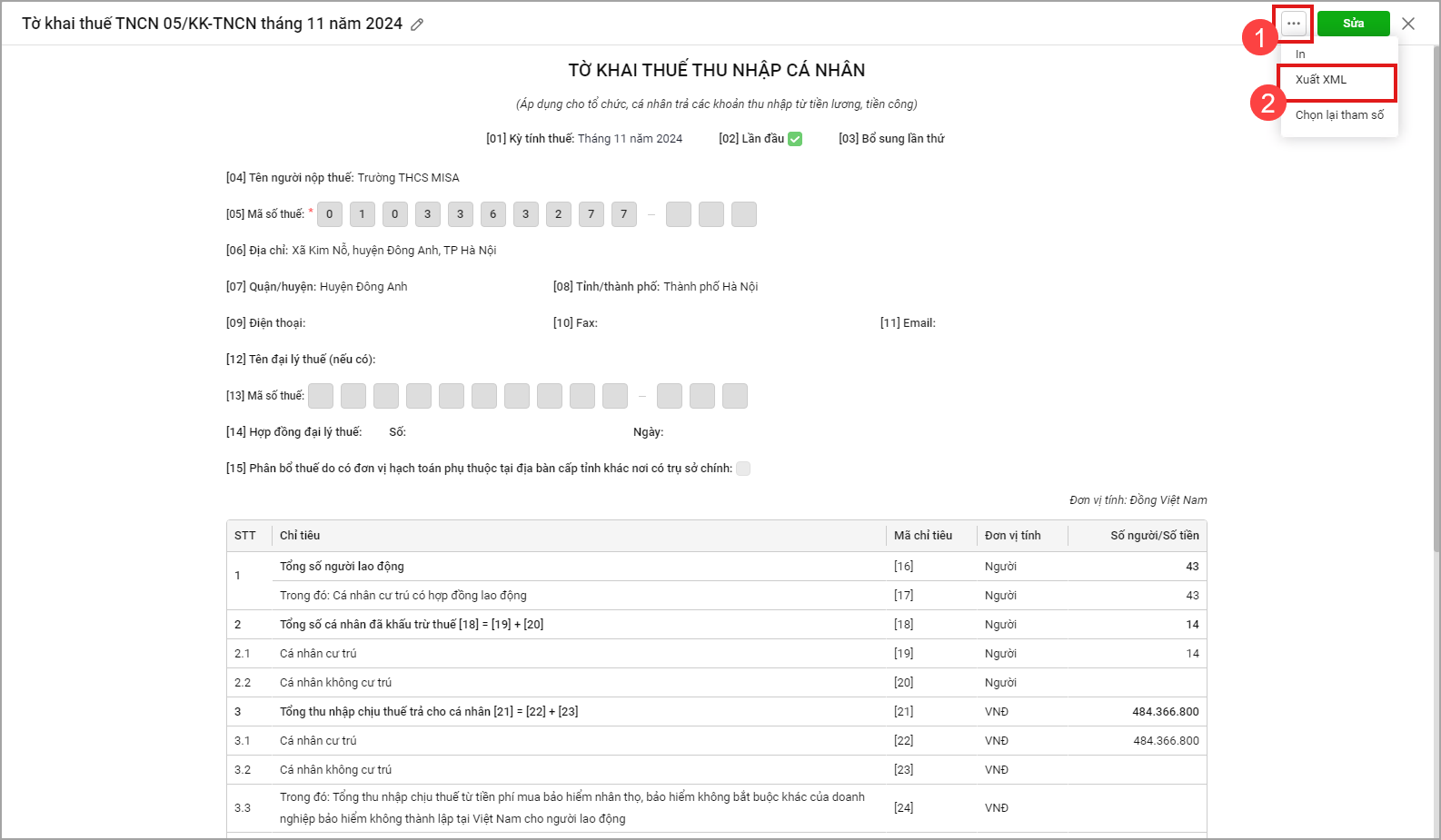Click the pencil icon beside the title
This screenshot has width=1441, height=840.
point(417,25)
